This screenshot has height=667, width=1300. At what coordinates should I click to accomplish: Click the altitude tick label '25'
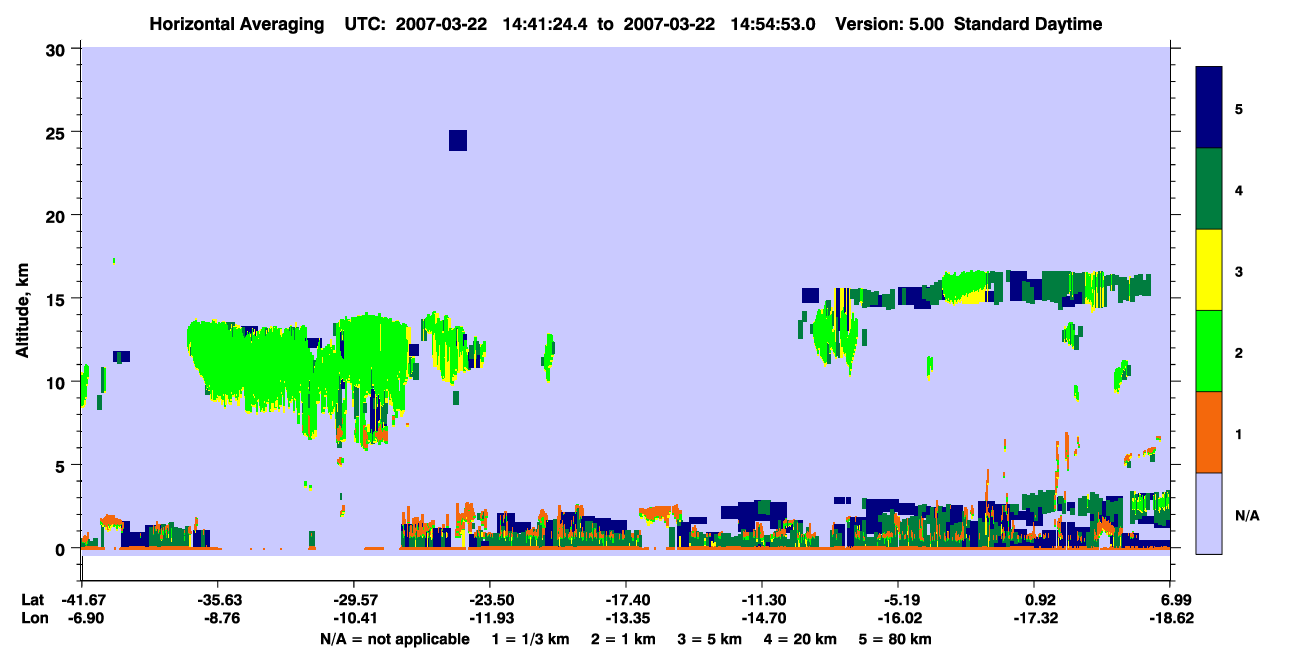(x=58, y=132)
